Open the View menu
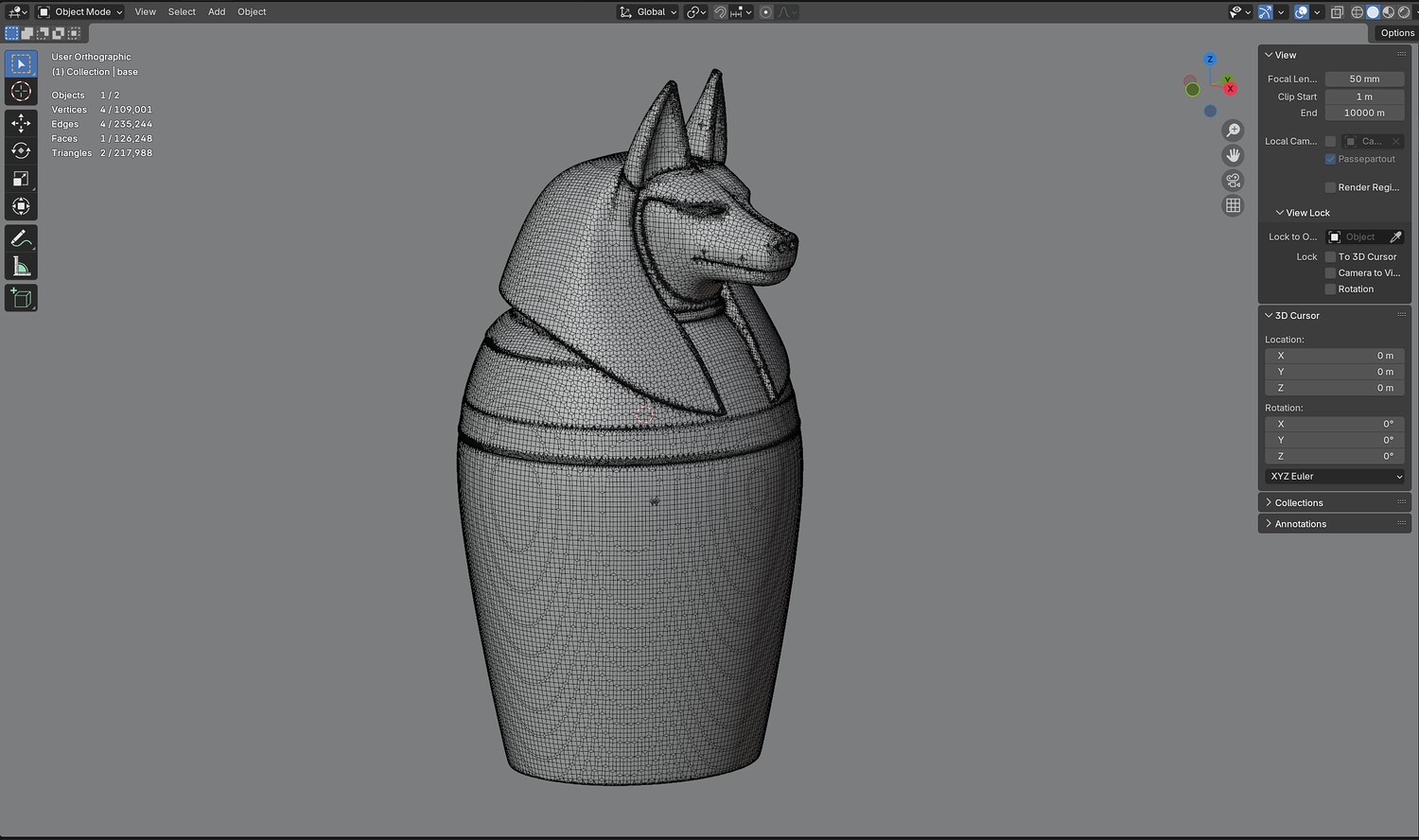Screen dimensions: 1419x840 point(145,12)
